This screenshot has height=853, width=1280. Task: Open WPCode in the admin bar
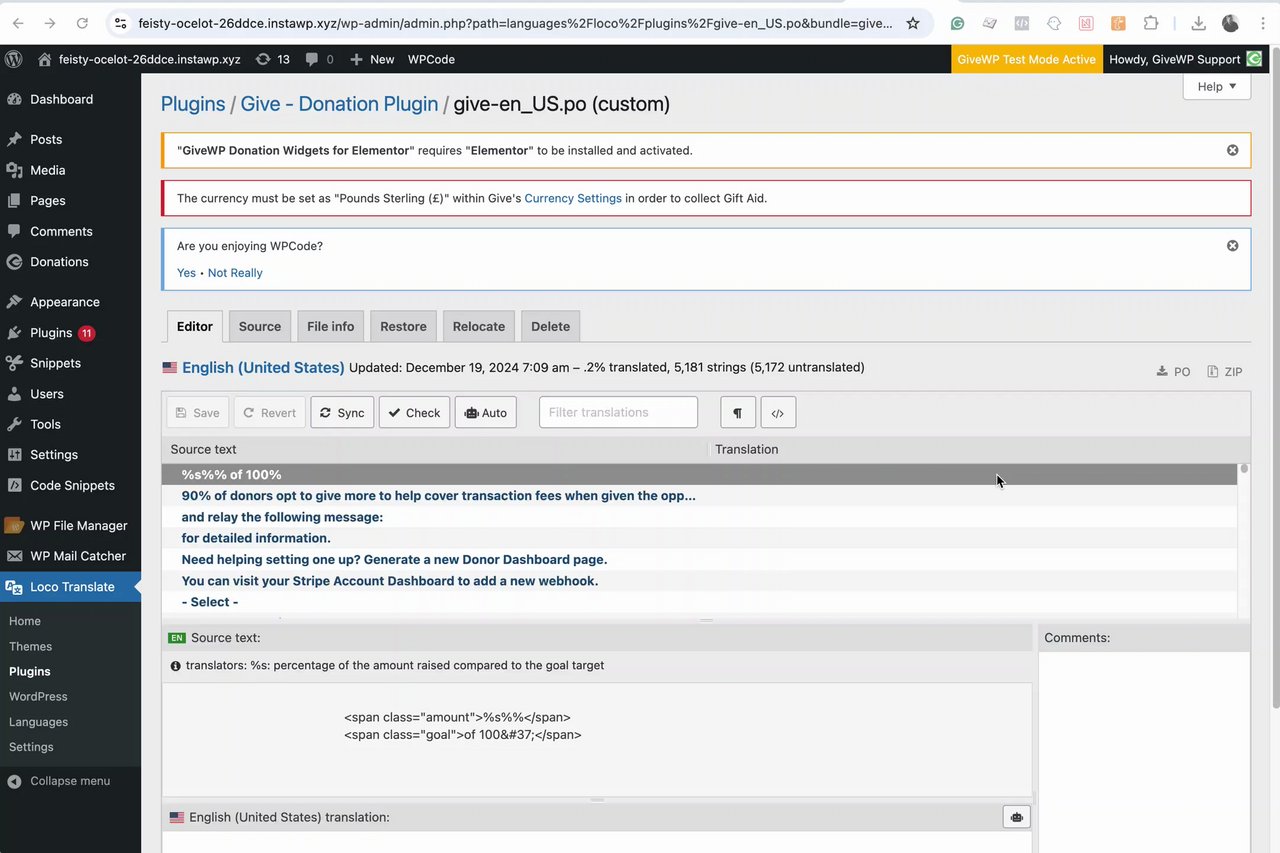[x=431, y=59]
